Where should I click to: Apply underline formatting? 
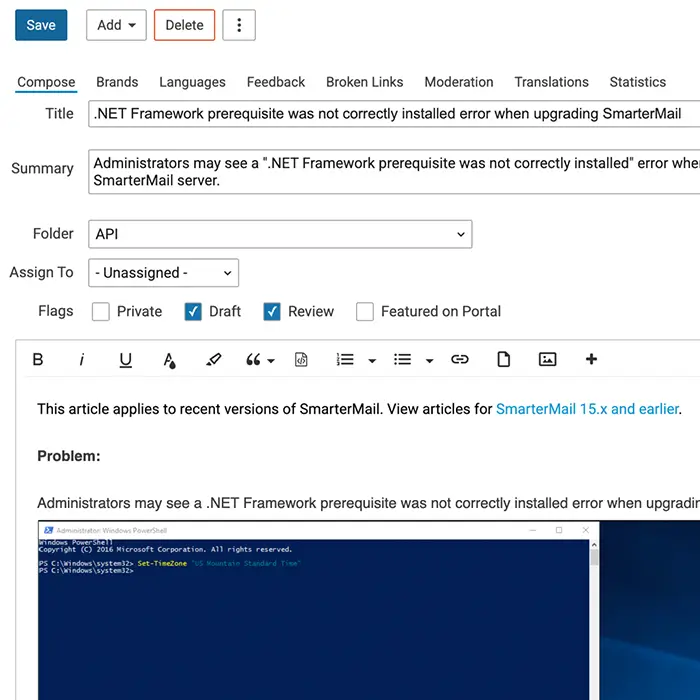click(x=125, y=359)
